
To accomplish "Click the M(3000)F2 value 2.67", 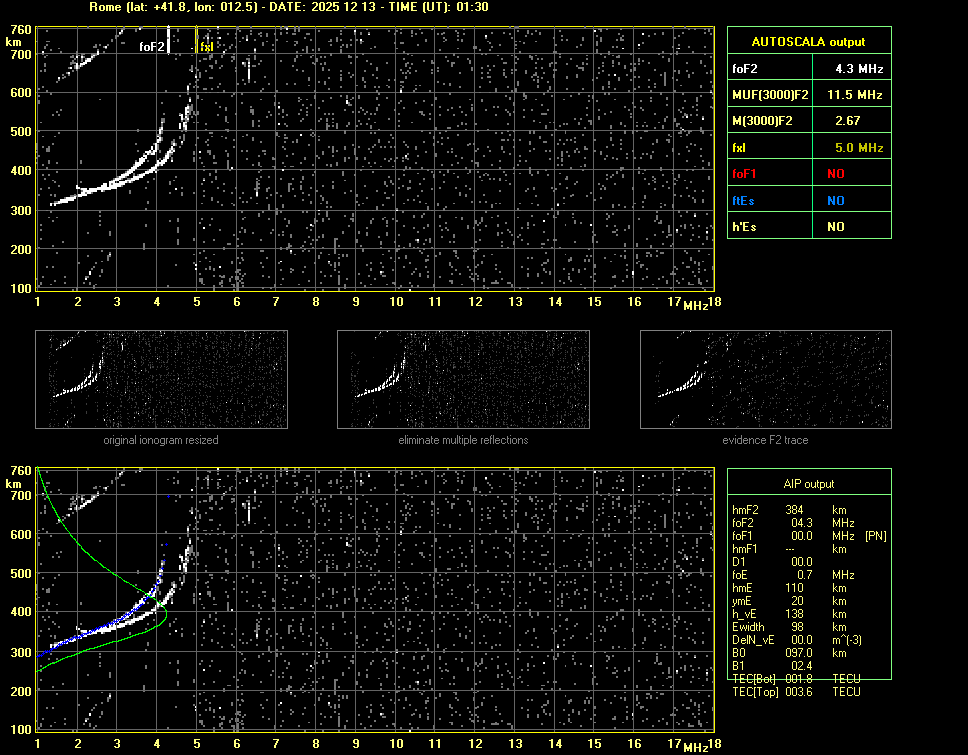I will (849, 121).
